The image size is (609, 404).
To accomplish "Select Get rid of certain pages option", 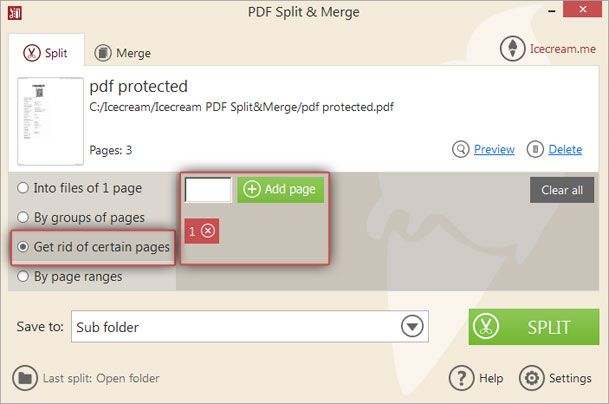I will tap(93, 247).
